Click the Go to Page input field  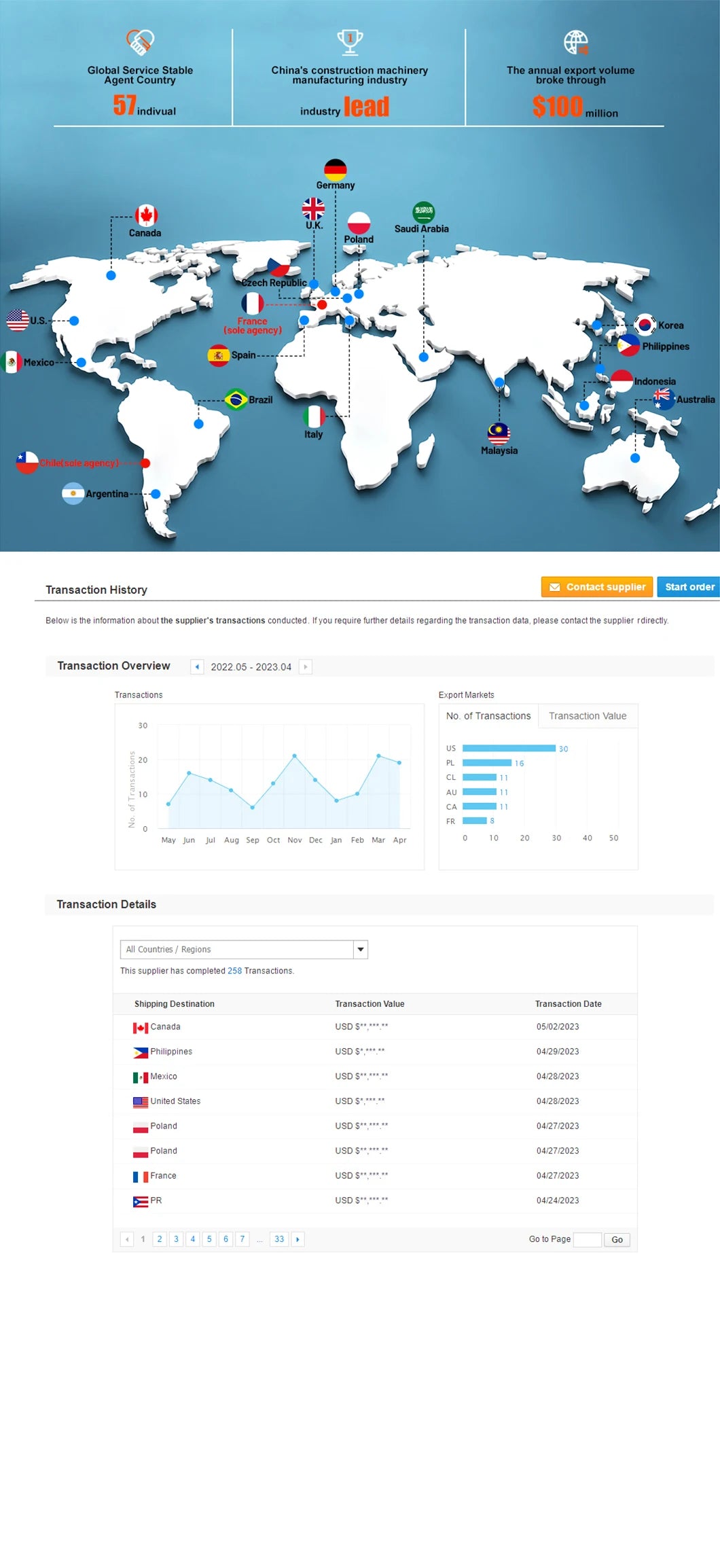click(587, 1239)
